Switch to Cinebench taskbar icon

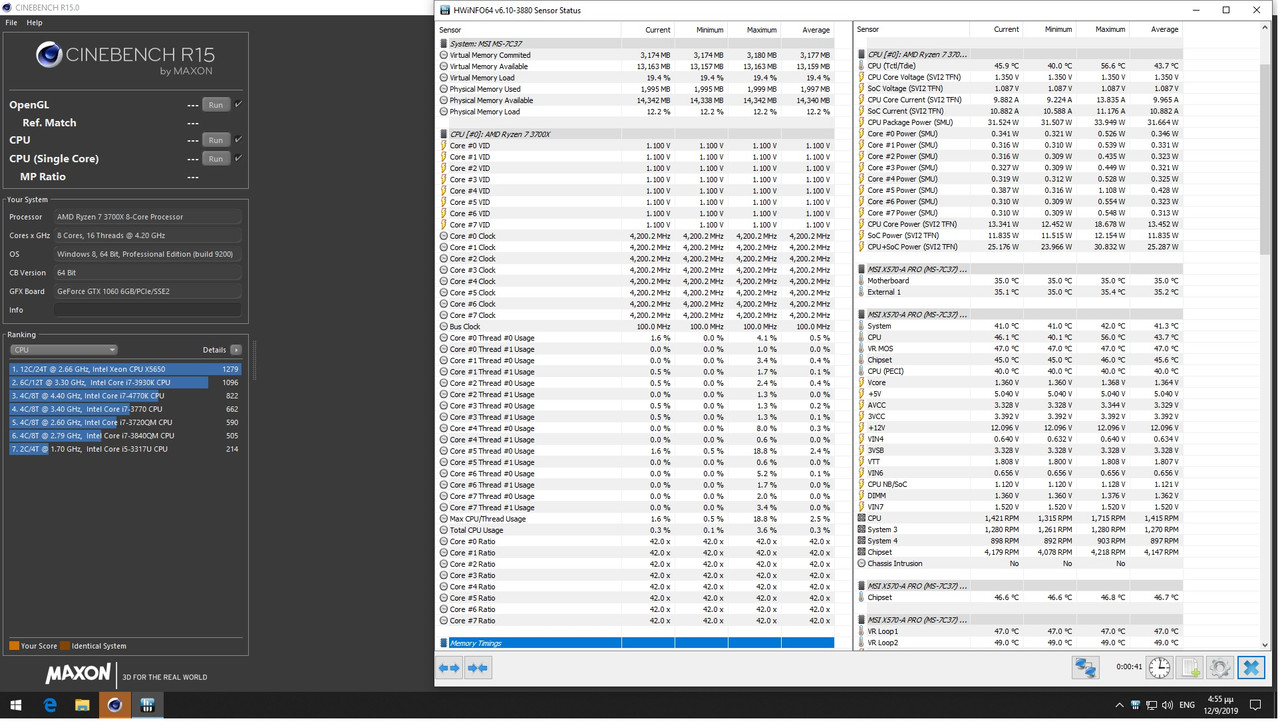tap(114, 706)
